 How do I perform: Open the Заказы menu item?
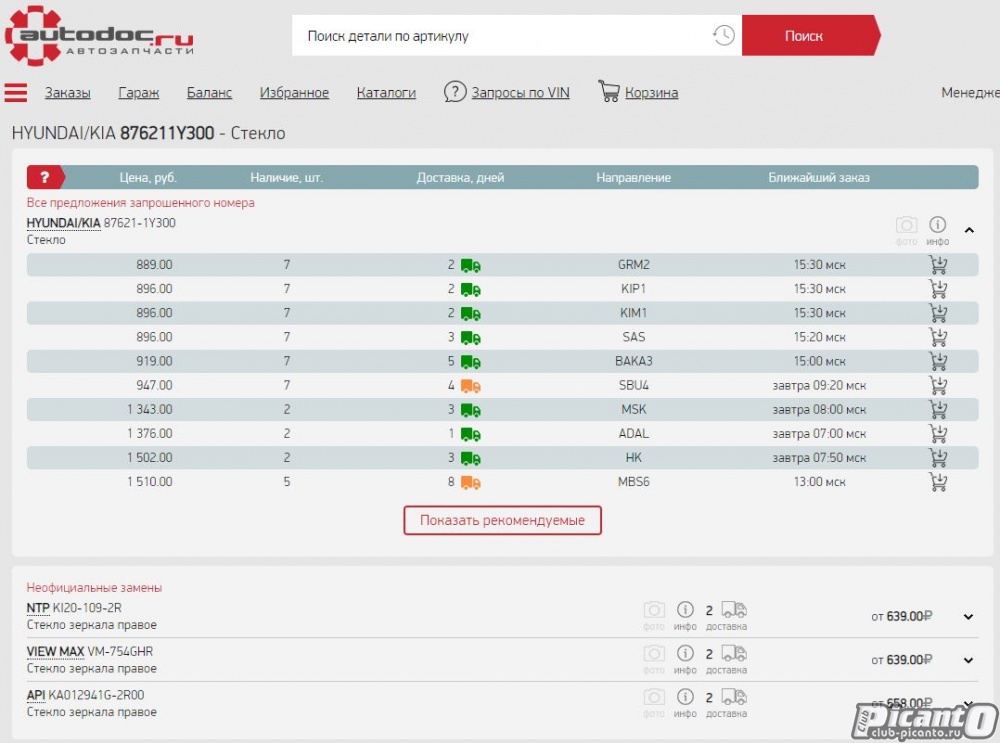click(68, 92)
